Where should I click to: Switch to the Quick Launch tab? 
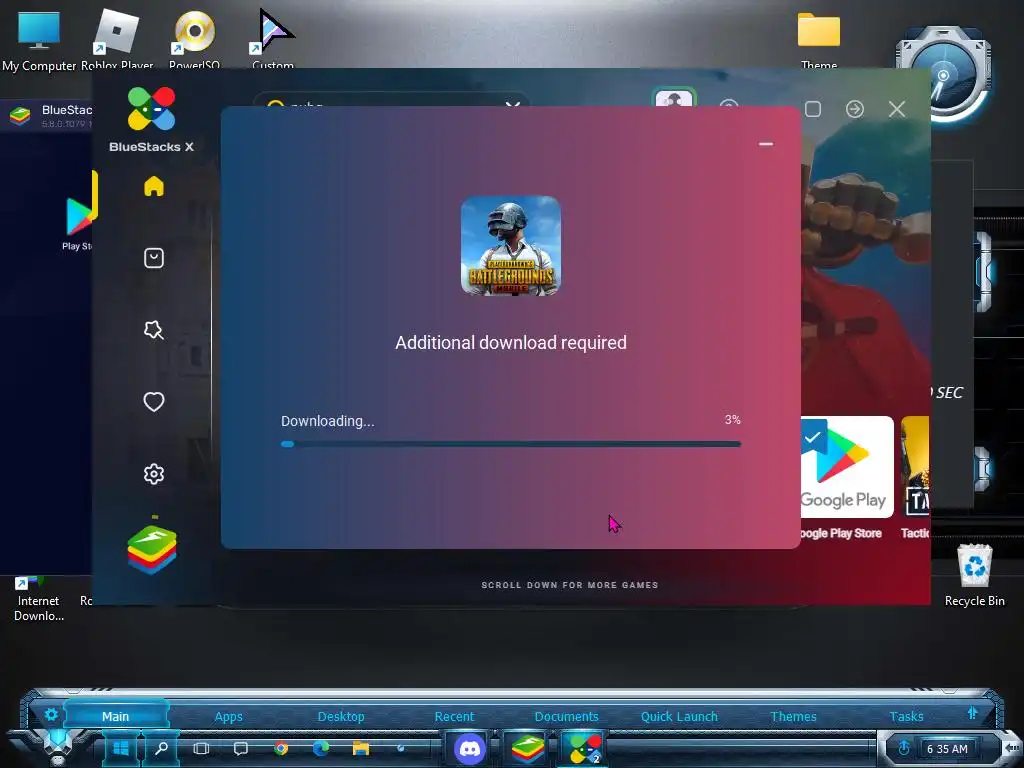pos(679,716)
